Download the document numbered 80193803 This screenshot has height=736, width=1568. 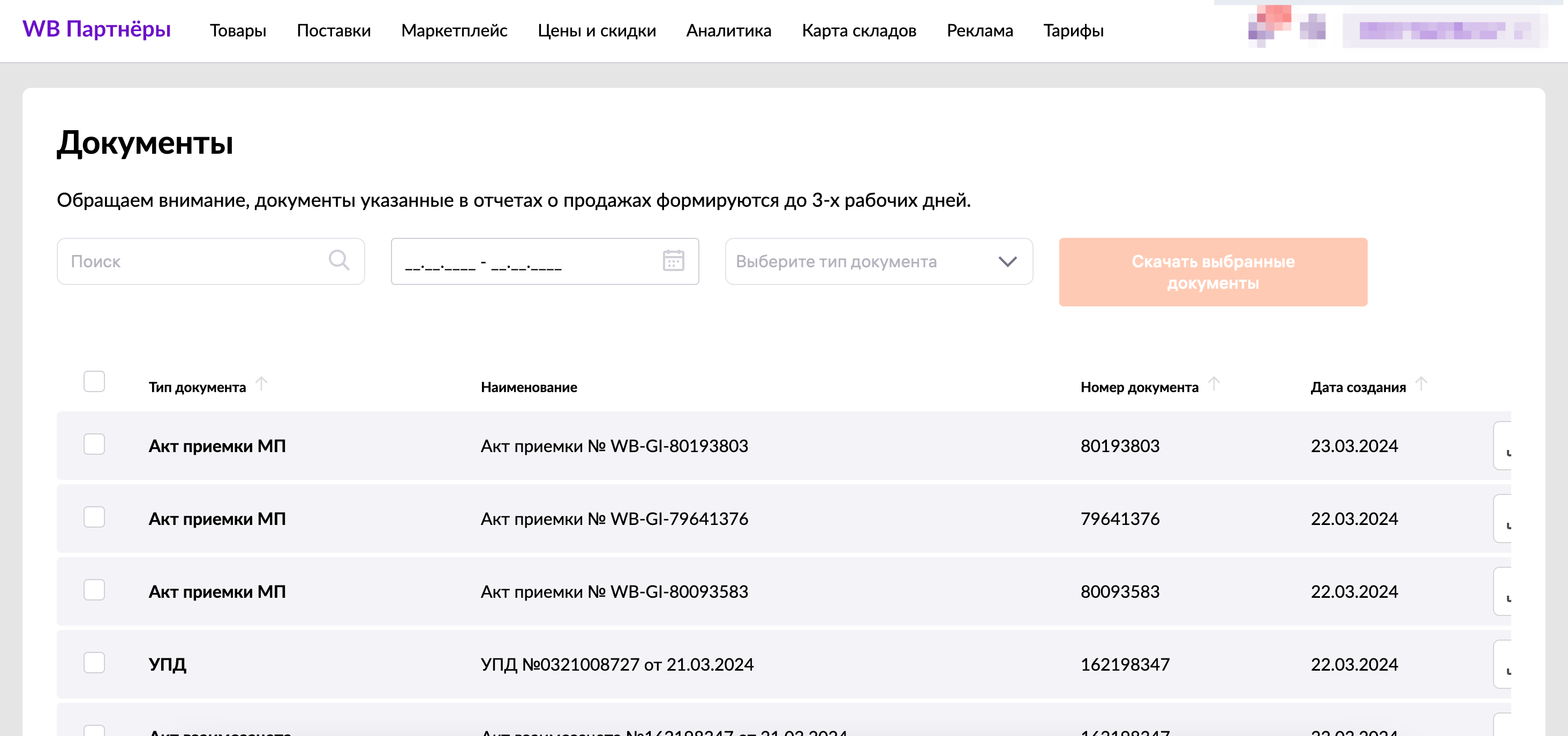click(1504, 446)
